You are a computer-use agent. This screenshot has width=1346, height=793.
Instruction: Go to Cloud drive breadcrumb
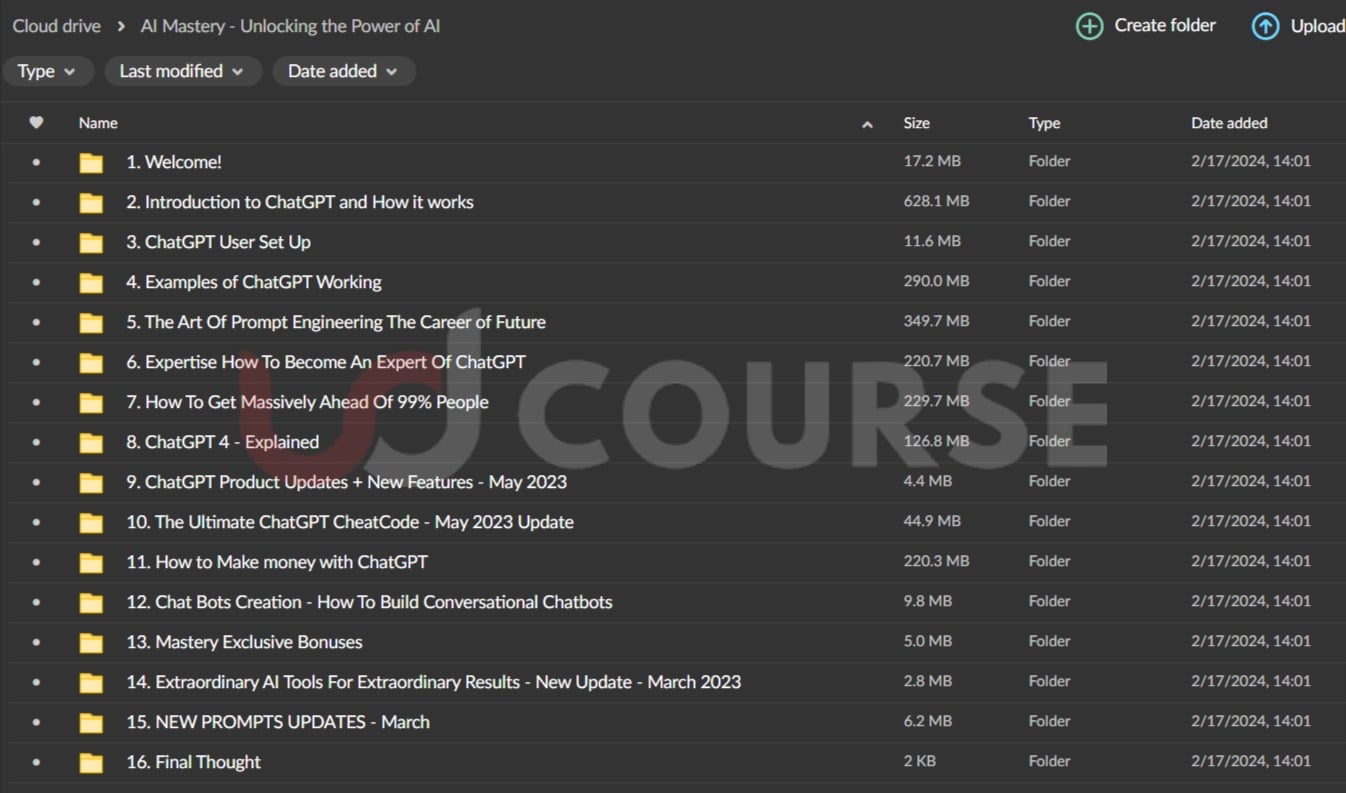[x=56, y=26]
